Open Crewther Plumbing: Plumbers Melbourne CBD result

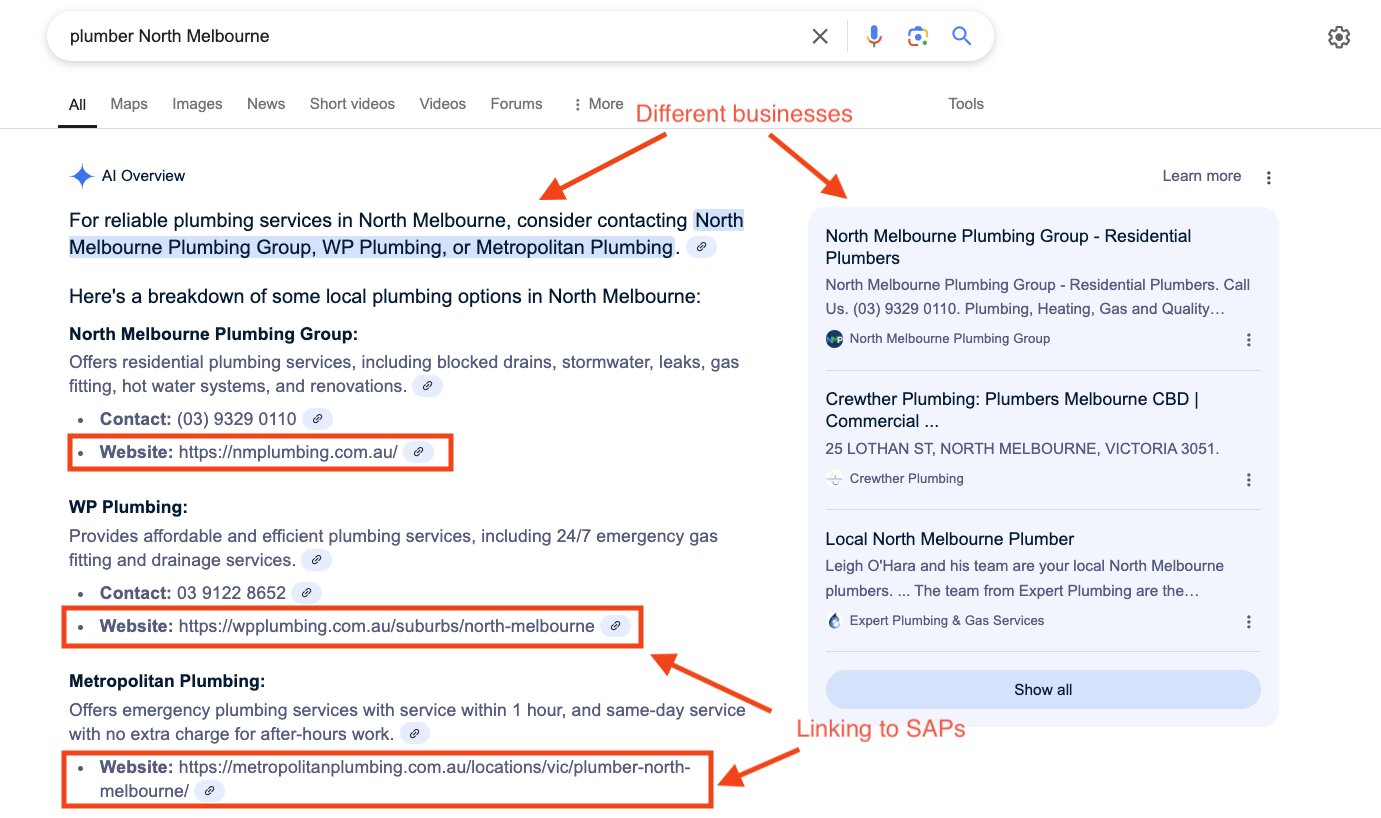click(x=1012, y=410)
